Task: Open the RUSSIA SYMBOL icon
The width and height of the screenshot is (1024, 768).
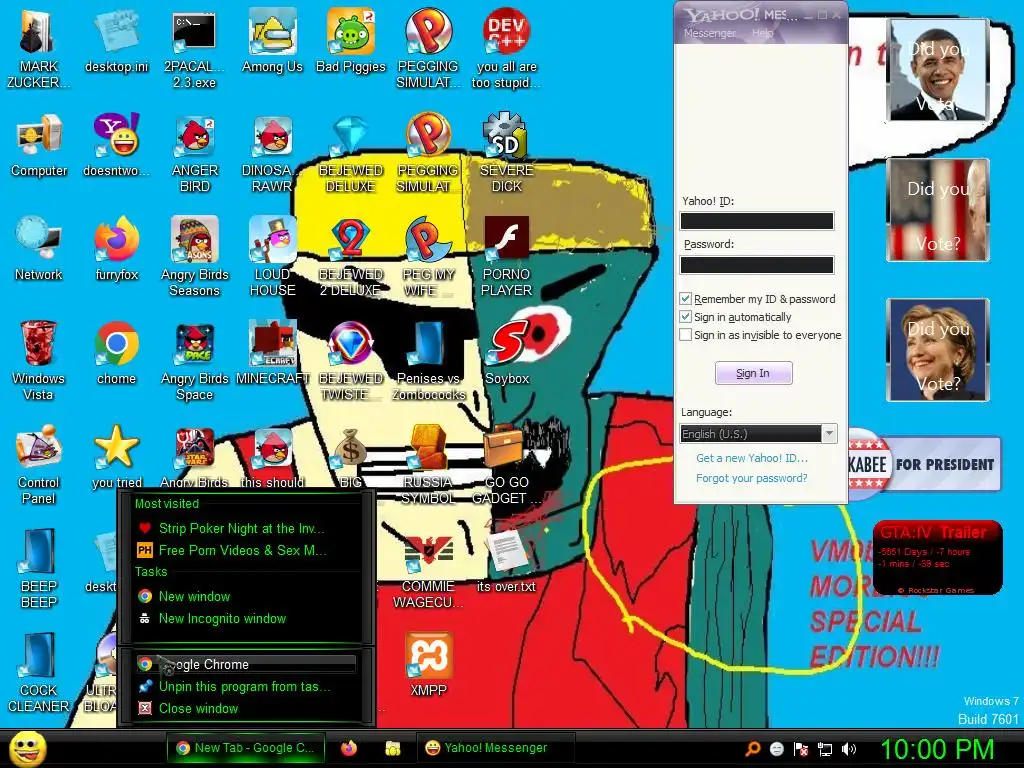Action: click(428, 465)
